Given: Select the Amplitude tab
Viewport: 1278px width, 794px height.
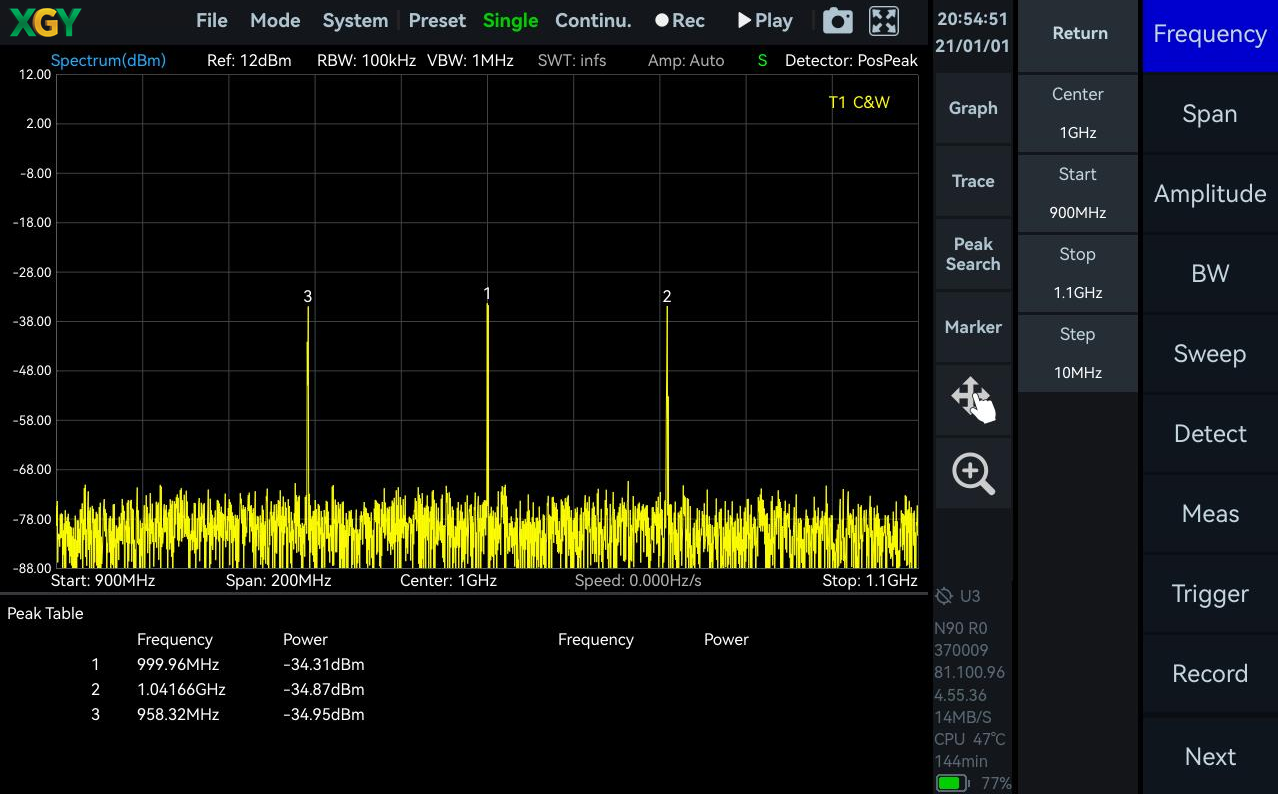Looking at the screenshot, I should 1210,194.
